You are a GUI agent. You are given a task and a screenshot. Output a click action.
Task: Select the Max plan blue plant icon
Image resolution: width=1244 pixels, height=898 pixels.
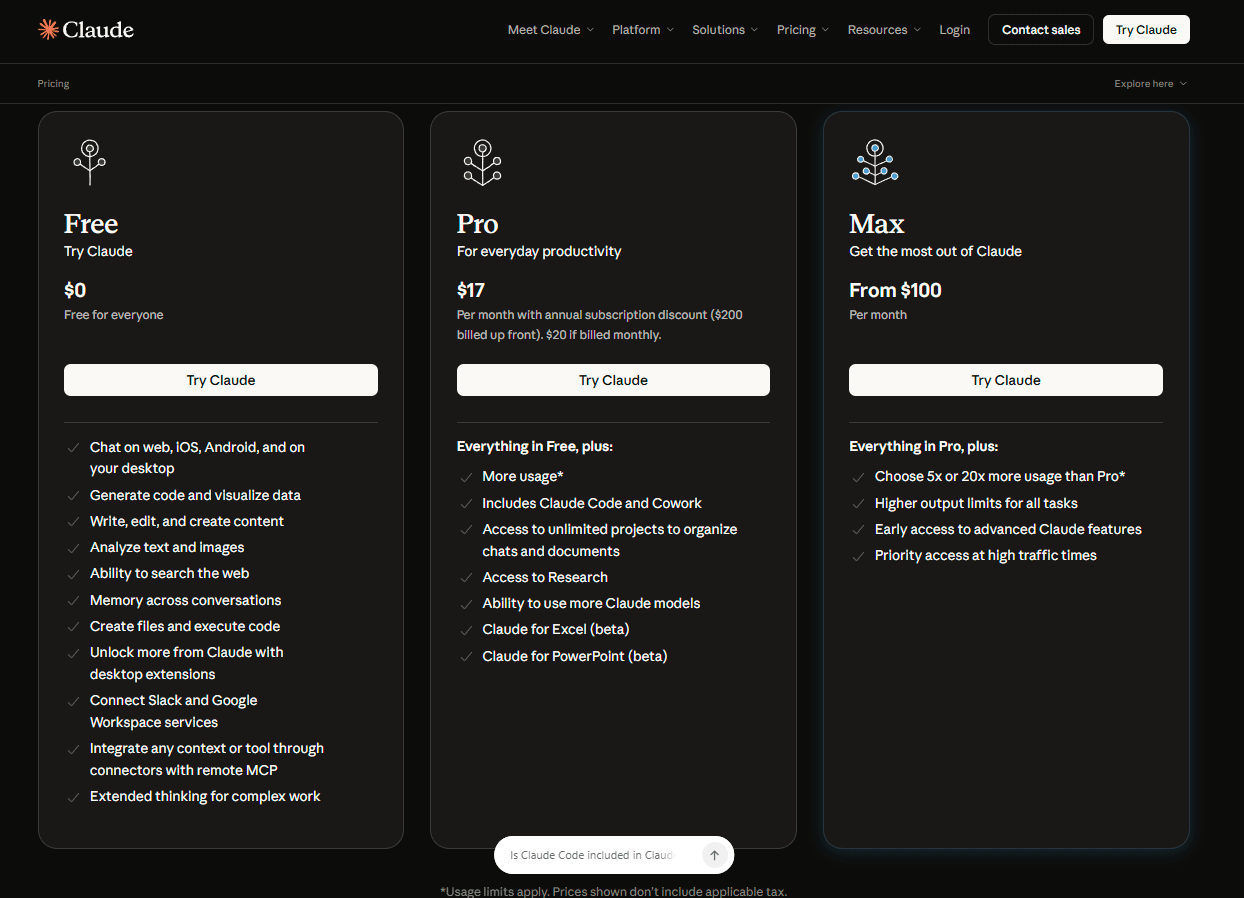(x=875, y=160)
